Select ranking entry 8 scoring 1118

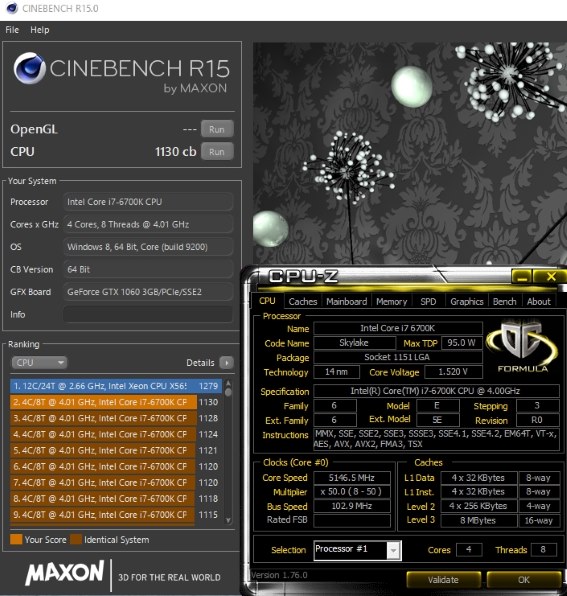(x=116, y=499)
